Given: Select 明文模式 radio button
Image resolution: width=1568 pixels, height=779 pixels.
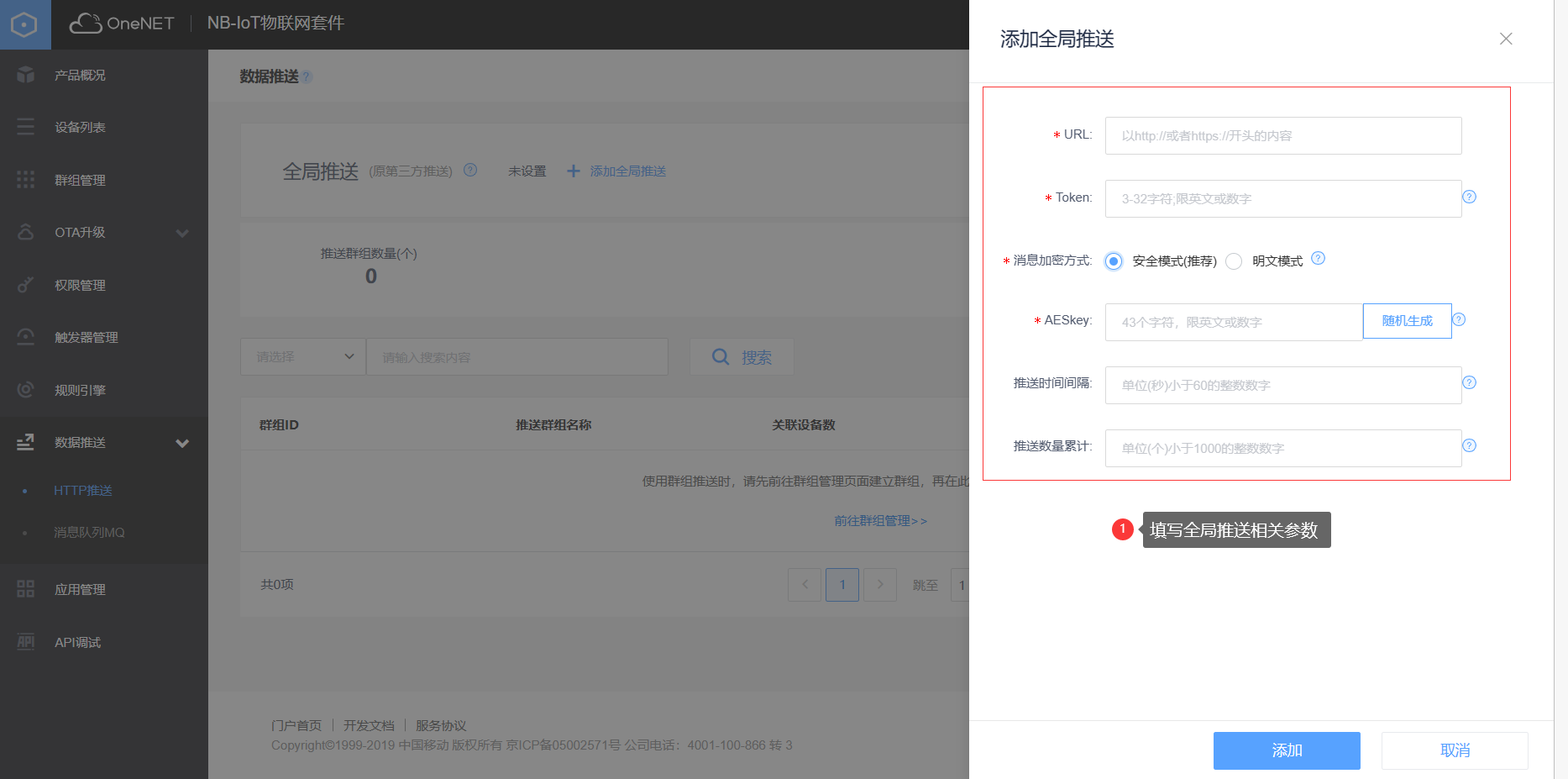Looking at the screenshot, I should [1234, 261].
